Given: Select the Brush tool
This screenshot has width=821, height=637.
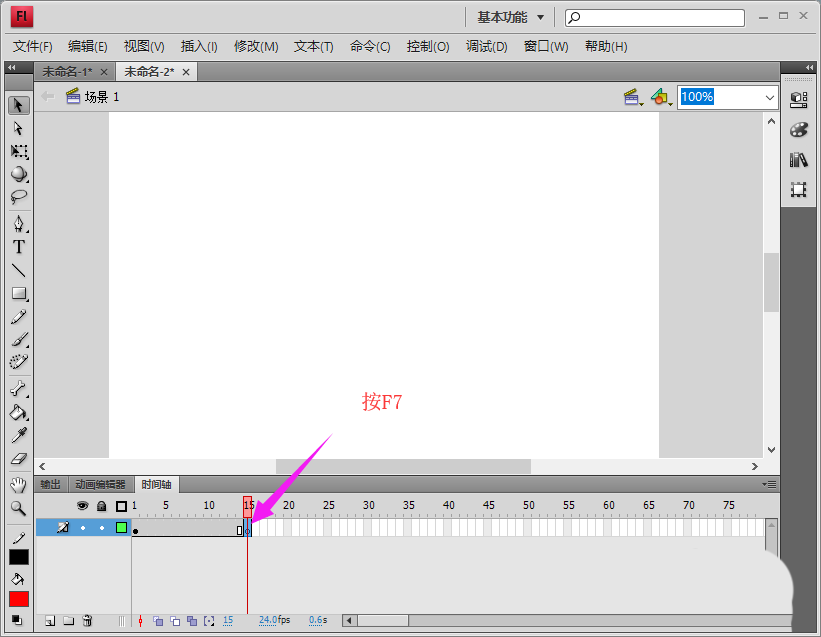Looking at the screenshot, I should (x=19, y=339).
